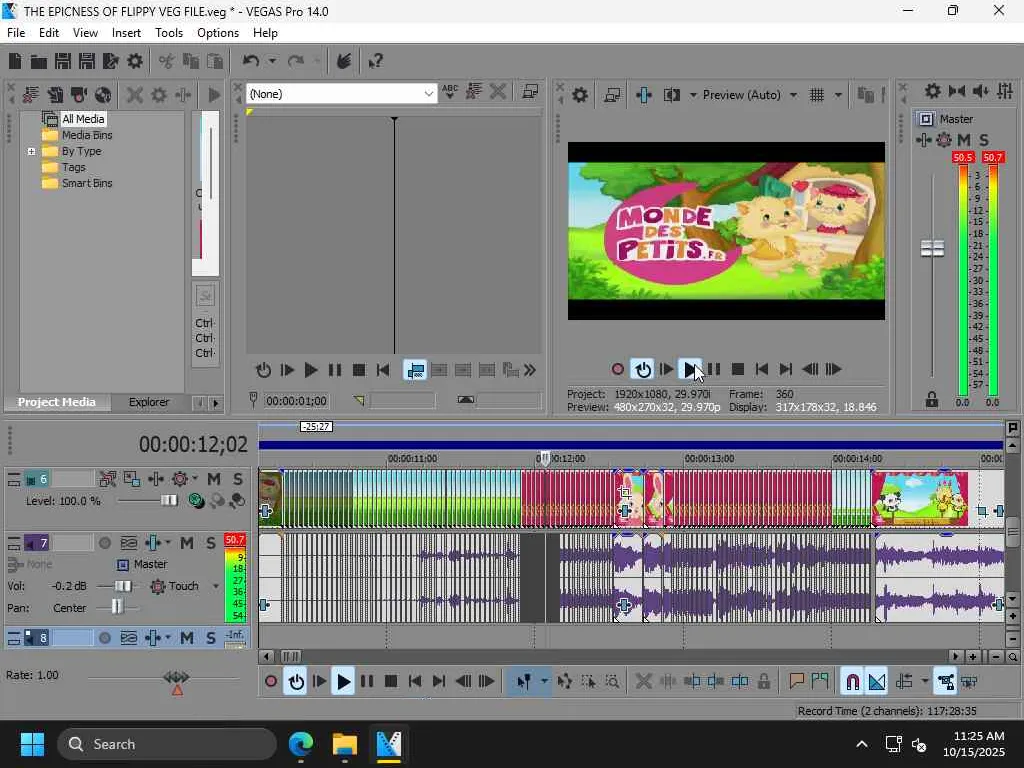The image size is (1024, 768).
Task: Click Downmix Output icon in Master Bus
Action: (x=957, y=91)
